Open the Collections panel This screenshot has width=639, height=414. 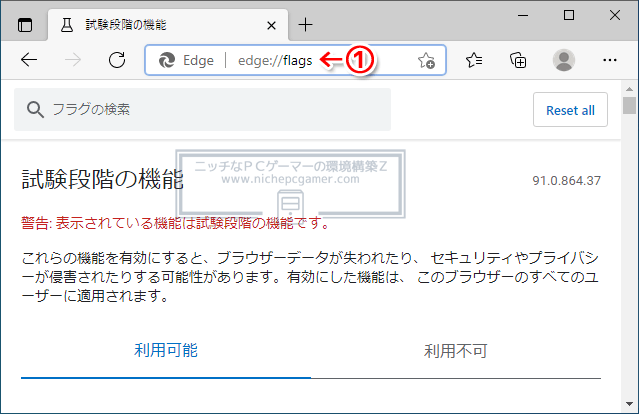point(518,60)
